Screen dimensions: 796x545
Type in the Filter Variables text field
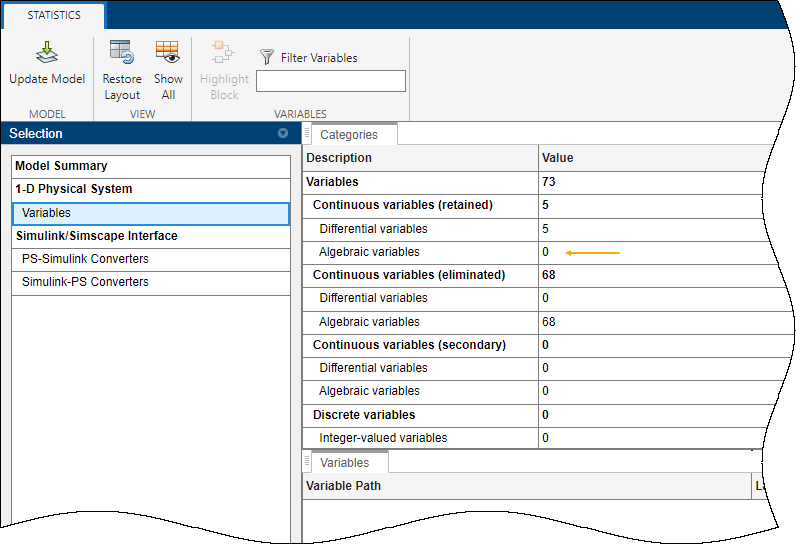tap(331, 81)
